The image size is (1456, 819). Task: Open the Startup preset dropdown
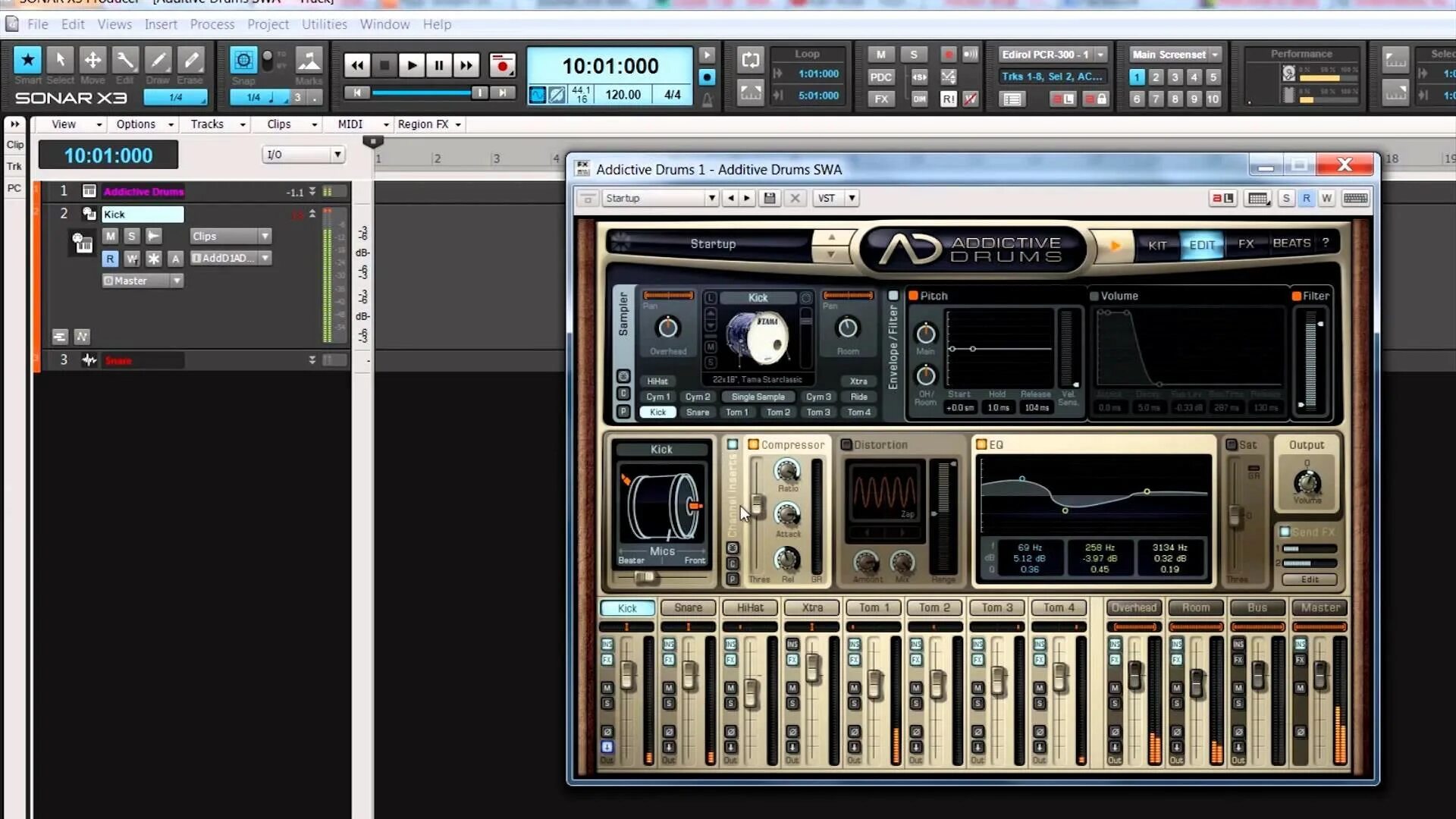pyautogui.click(x=711, y=198)
